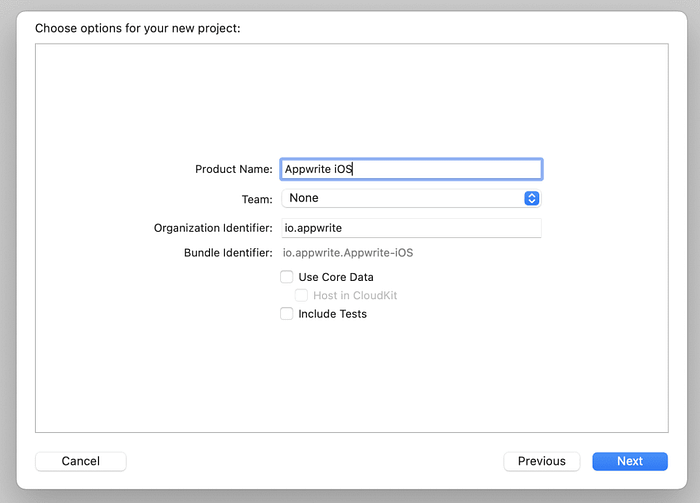The image size is (700, 503).
Task: Click the Product Name text field
Action: (x=411, y=169)
